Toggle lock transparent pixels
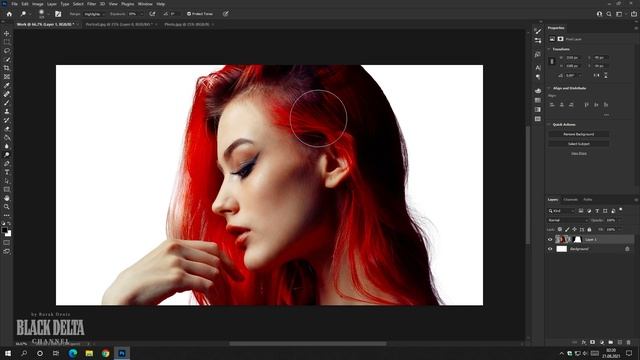The width and height of the screenshot is (640, 360). (x=560, y=230)
